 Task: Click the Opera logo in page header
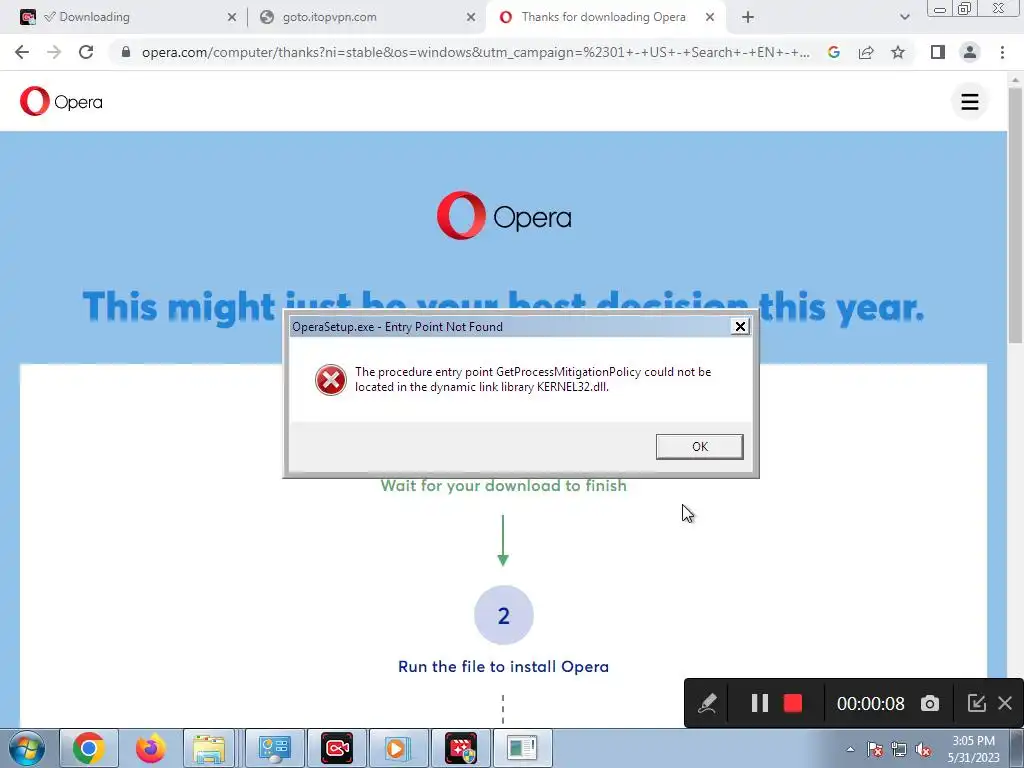coord(61,101)
